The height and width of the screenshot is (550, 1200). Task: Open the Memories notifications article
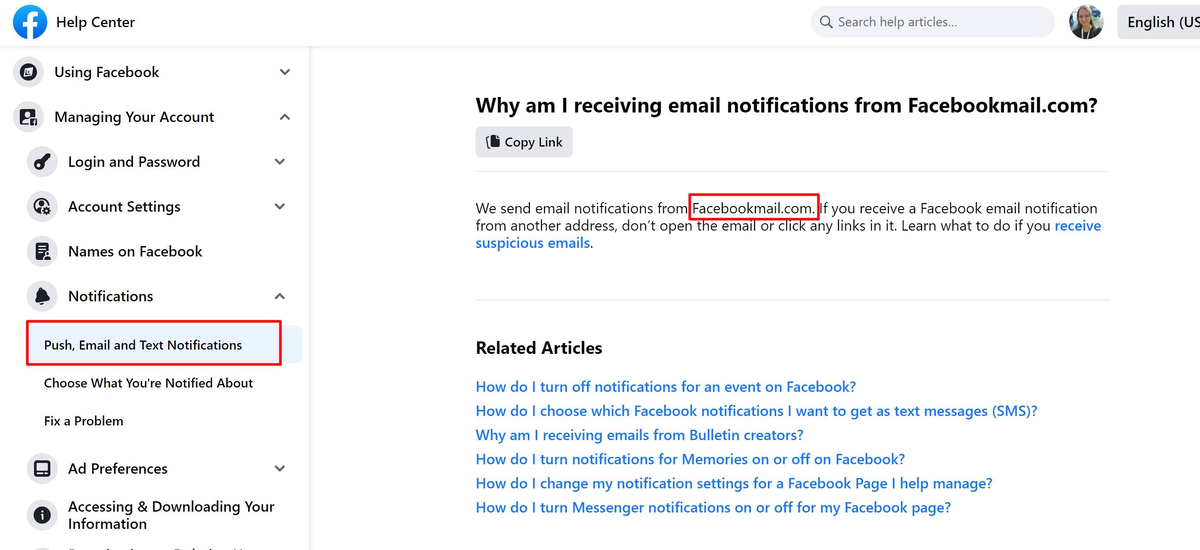[690, 459]
